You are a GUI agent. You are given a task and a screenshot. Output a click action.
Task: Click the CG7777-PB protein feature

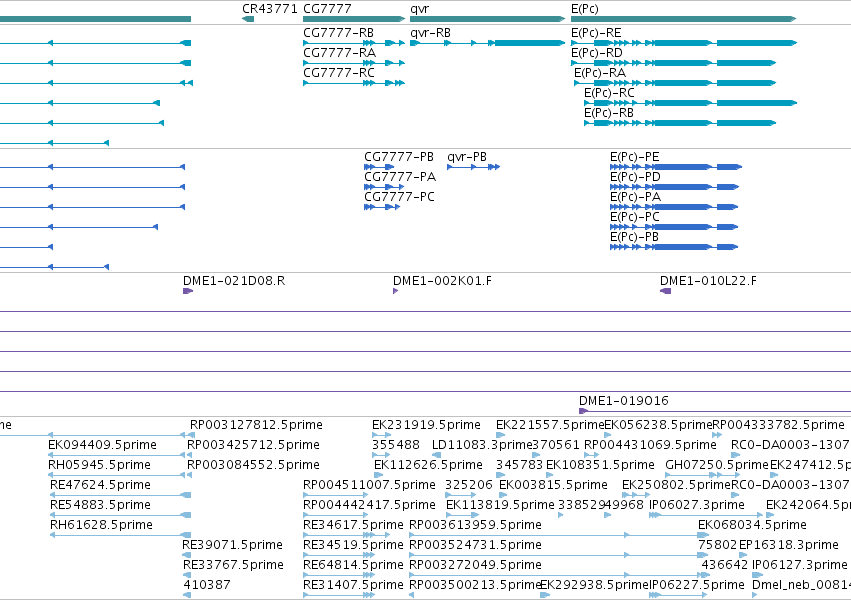pos(379,167)
